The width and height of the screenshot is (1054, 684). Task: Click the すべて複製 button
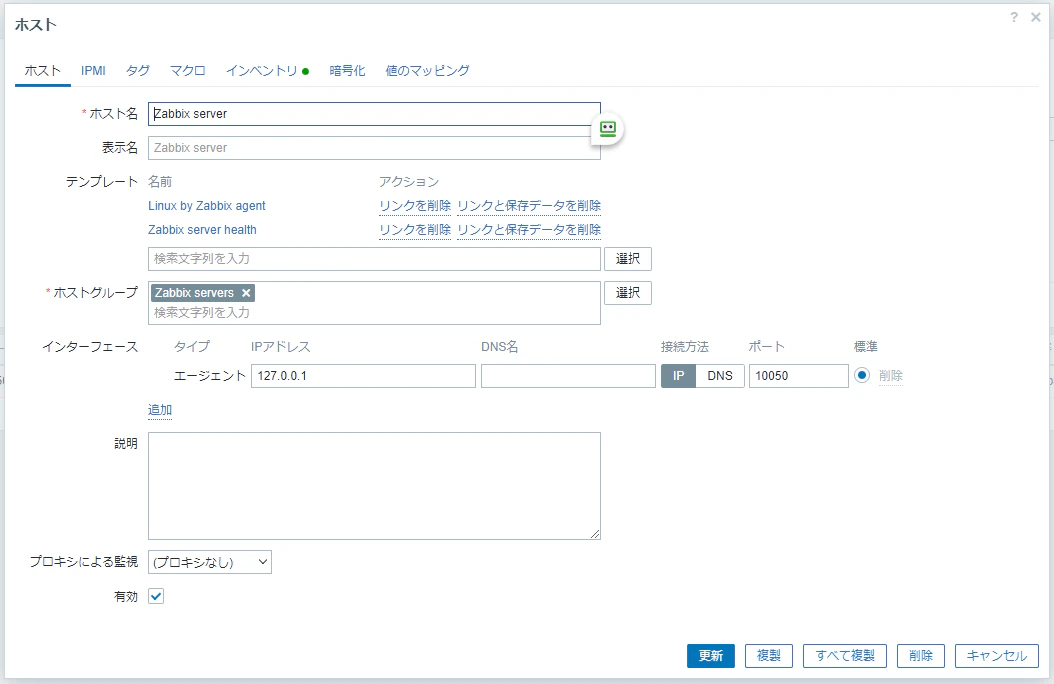[845, 656]
